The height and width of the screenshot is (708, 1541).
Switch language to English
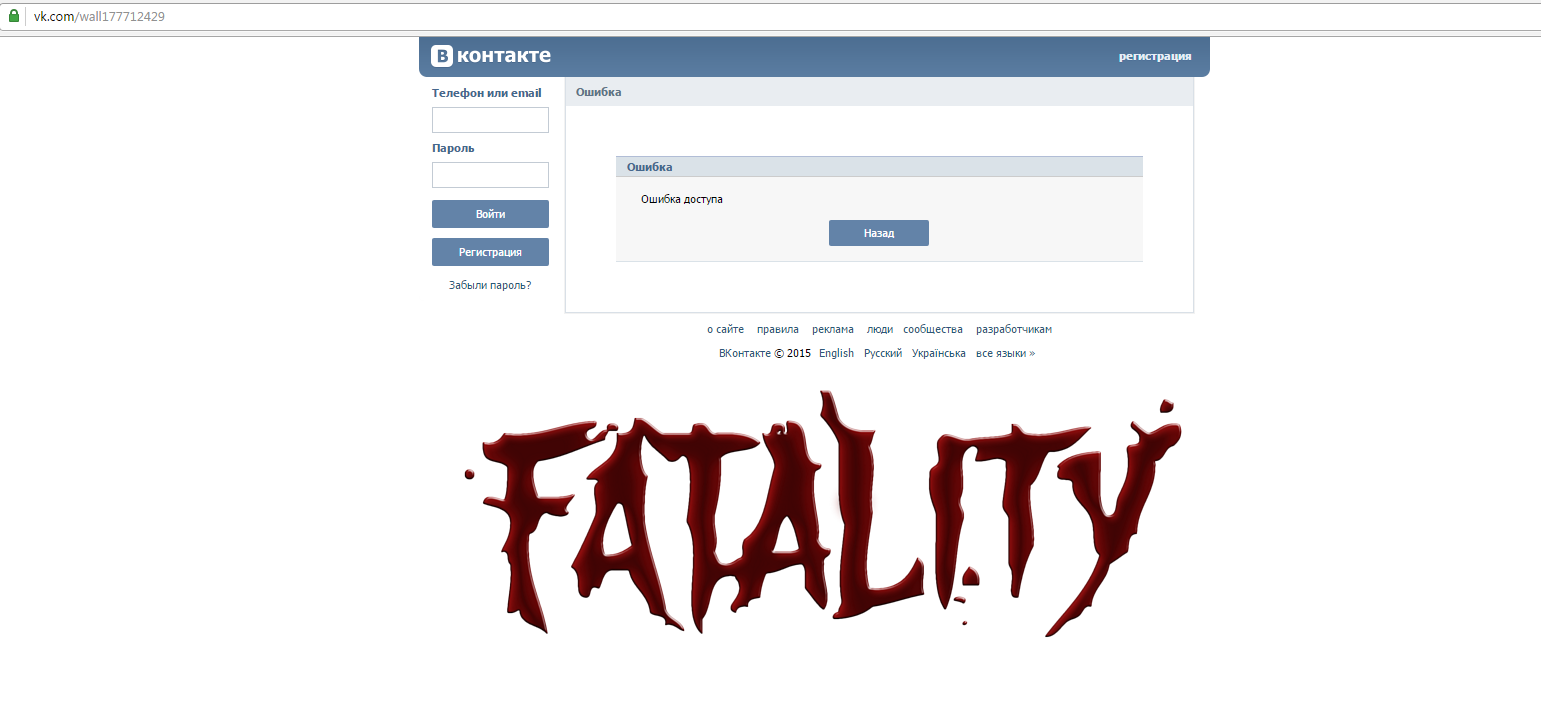[836, 353]
